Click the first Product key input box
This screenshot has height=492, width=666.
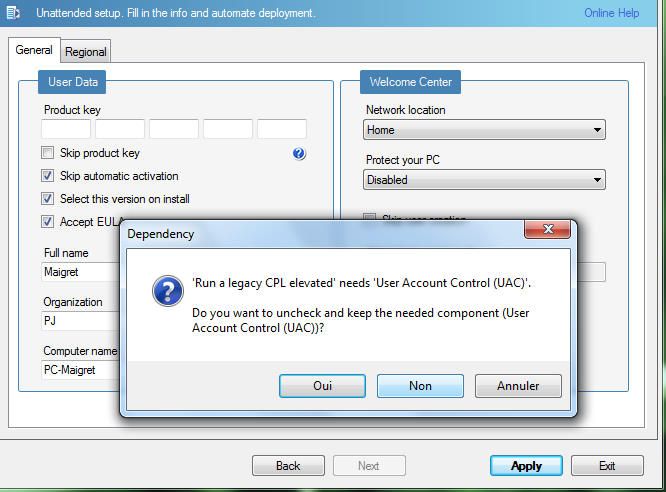(x=66, y=129)
